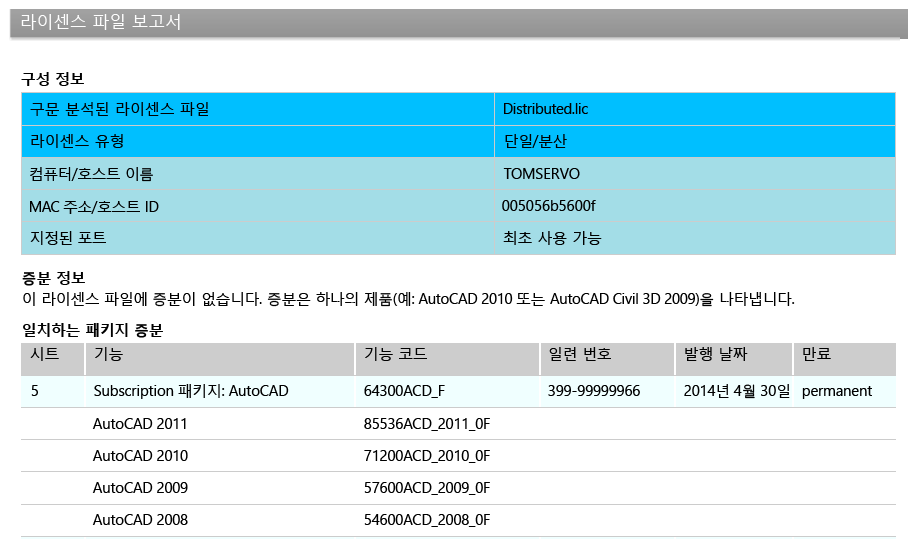Select the code 57600ACD_2009_0F
908x539 pixels.
[427, 487]
